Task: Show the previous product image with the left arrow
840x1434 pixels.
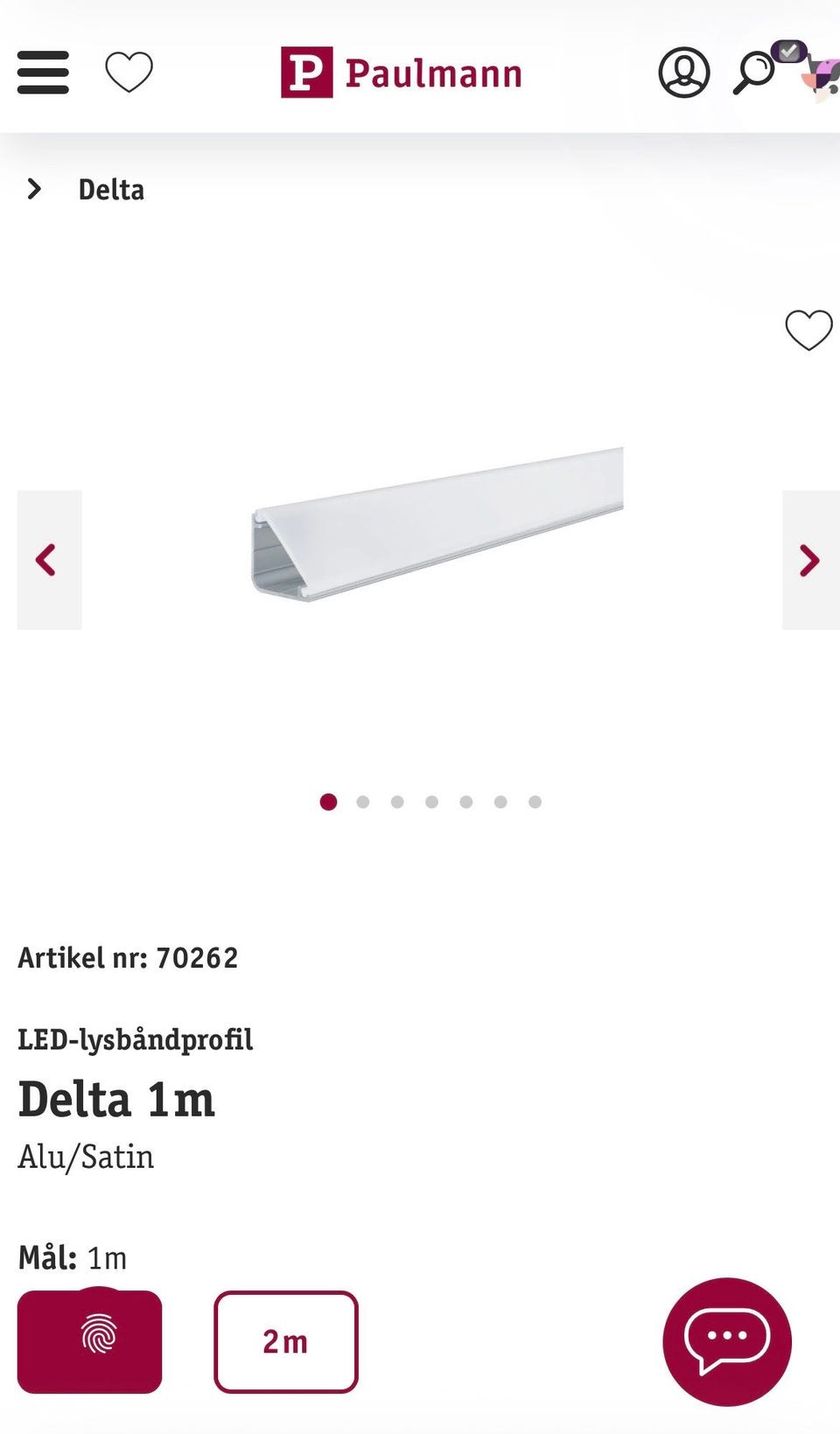Action: click(x=48, y=560)
